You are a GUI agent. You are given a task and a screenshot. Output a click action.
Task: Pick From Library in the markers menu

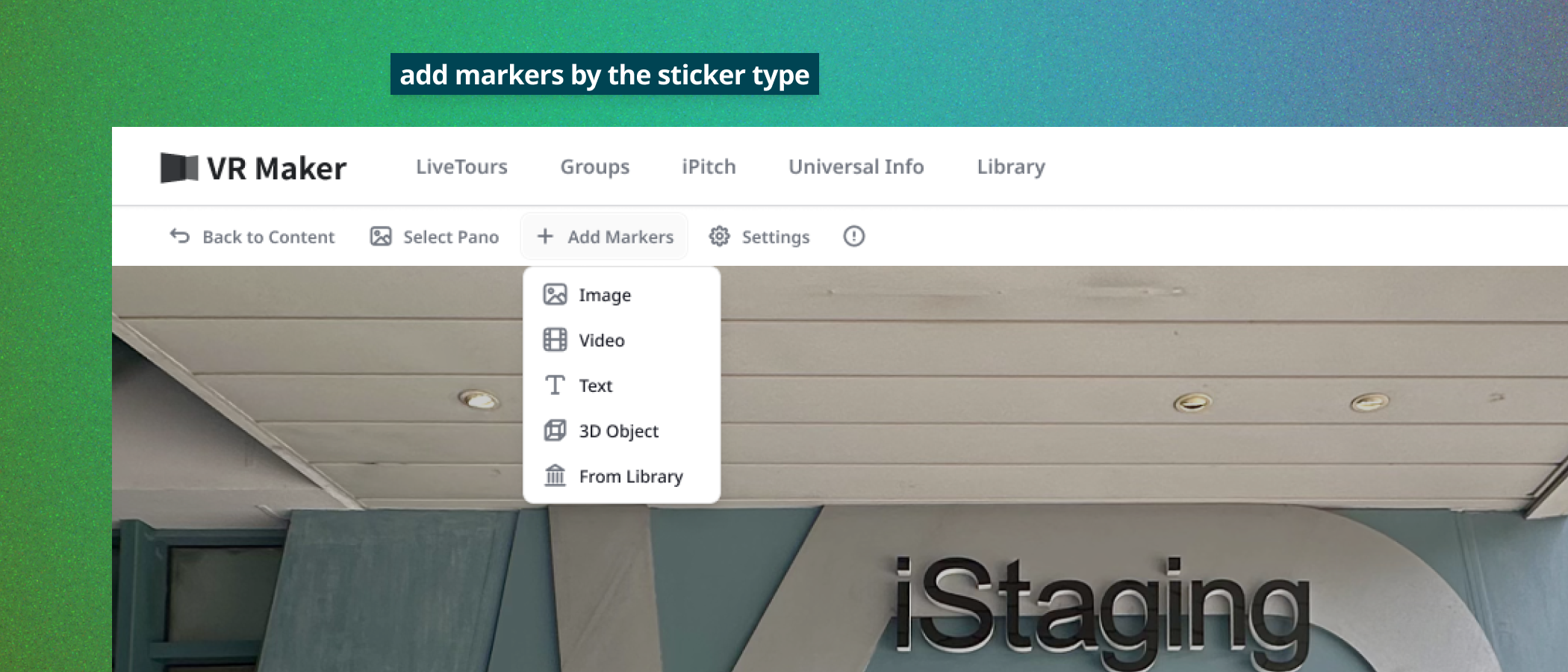(622, 476)
